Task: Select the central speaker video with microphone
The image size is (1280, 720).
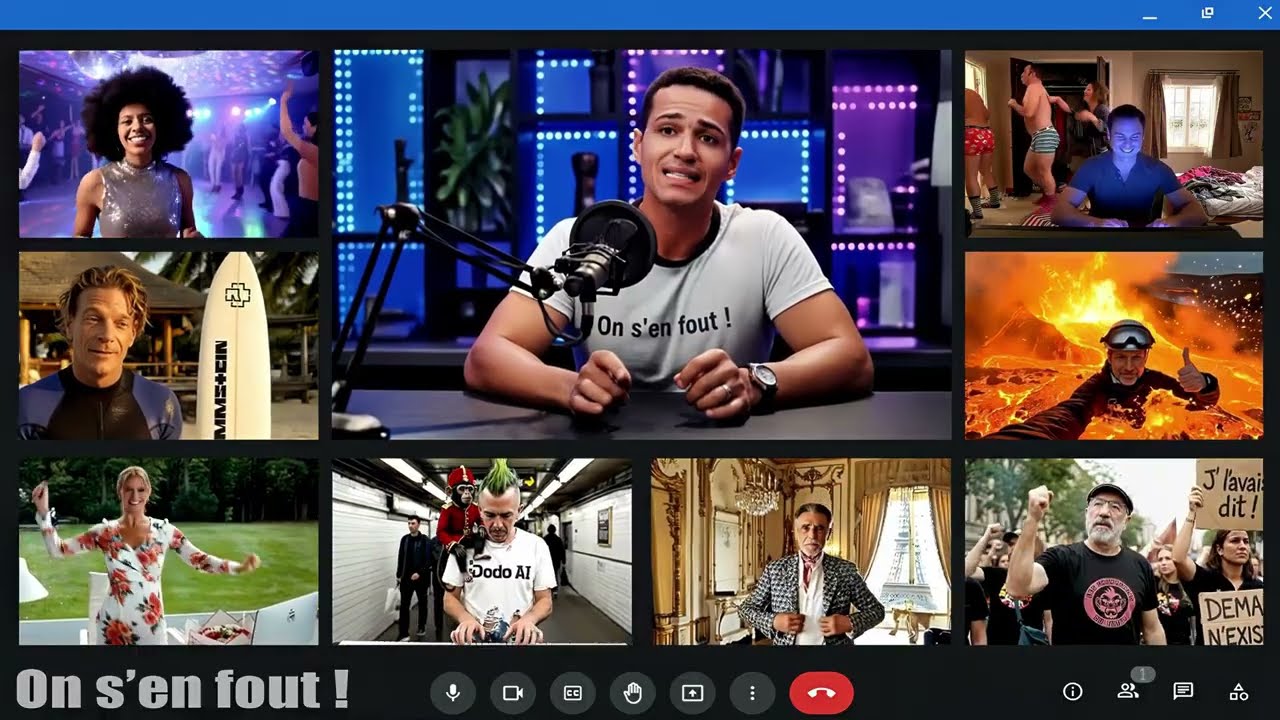Action: click(642, 245)
